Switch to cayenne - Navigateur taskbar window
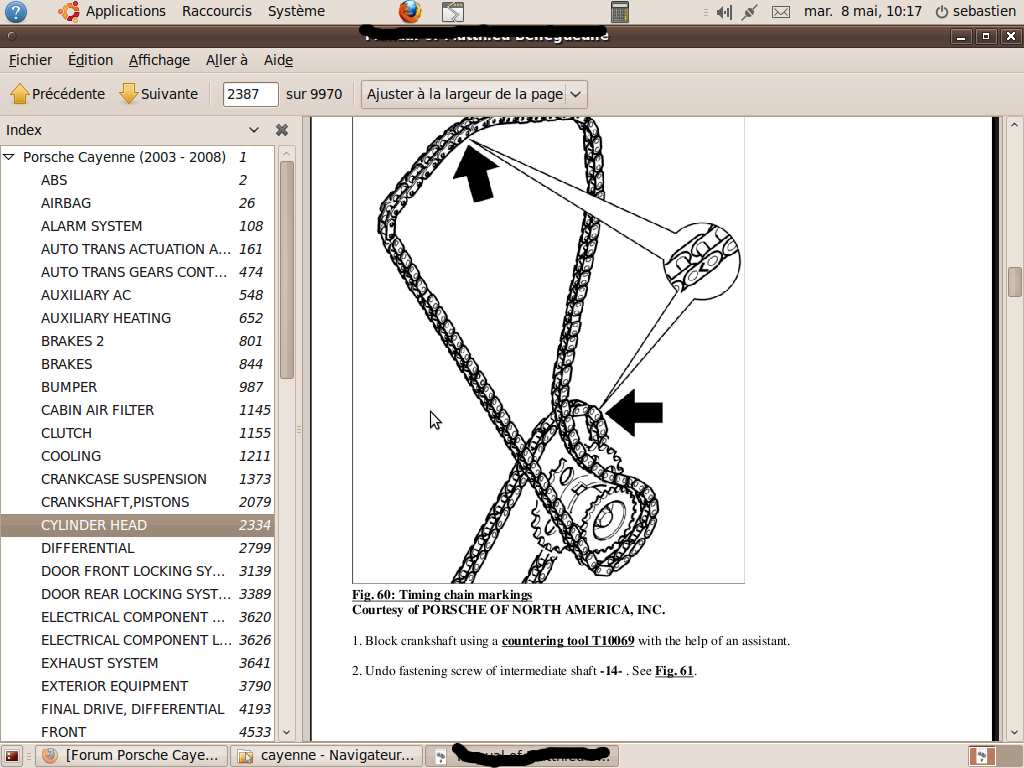The height and width of the screenshot is (768, 1024). (326, 756)
